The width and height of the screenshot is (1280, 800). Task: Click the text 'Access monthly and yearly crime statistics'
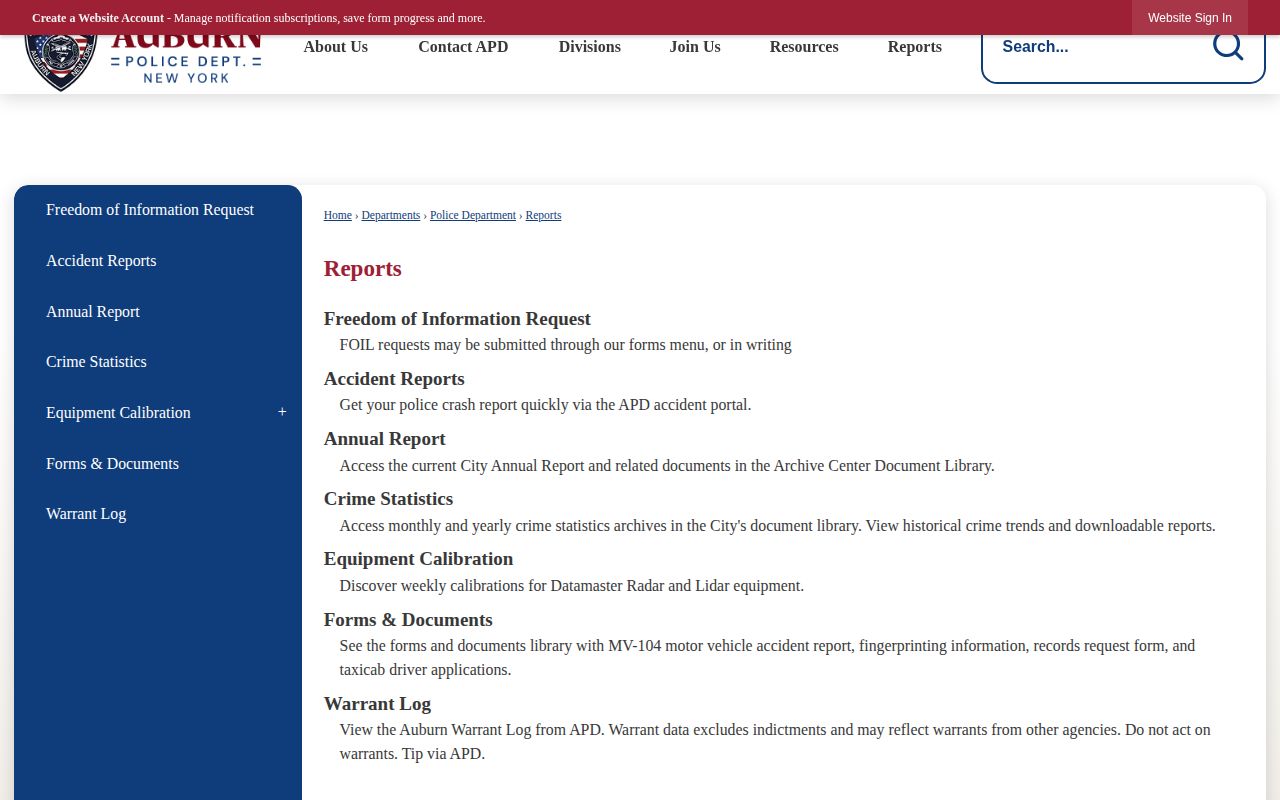(475, 526)
